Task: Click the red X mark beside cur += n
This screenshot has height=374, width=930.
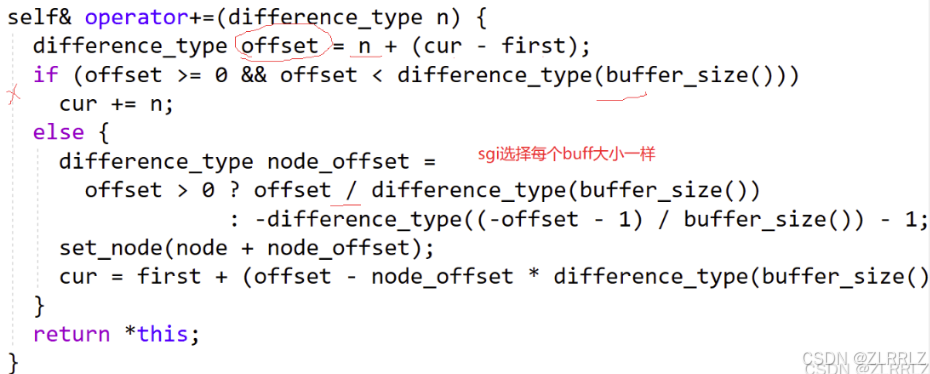Action: tap(12, 94)
